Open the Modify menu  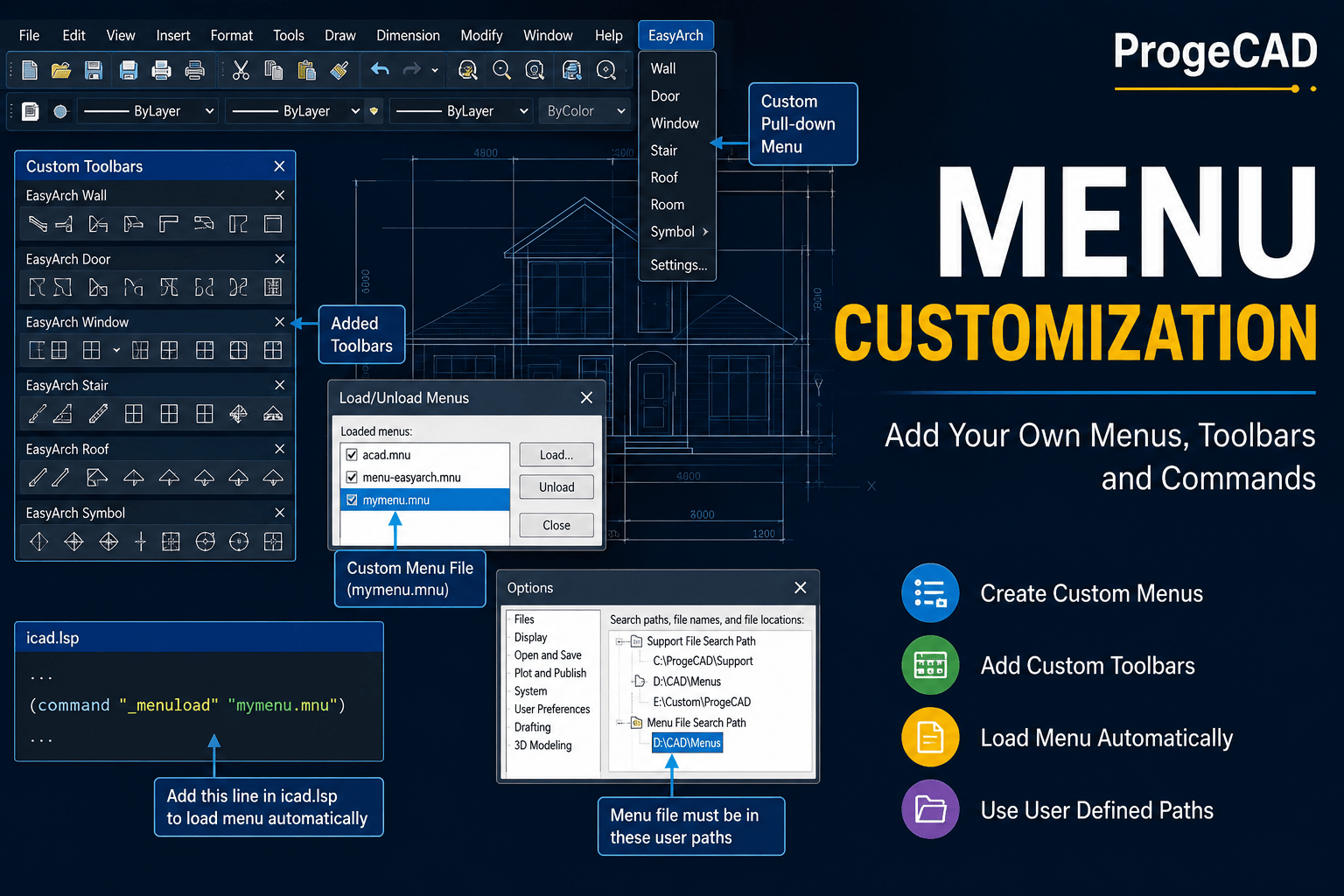point(481,35)
